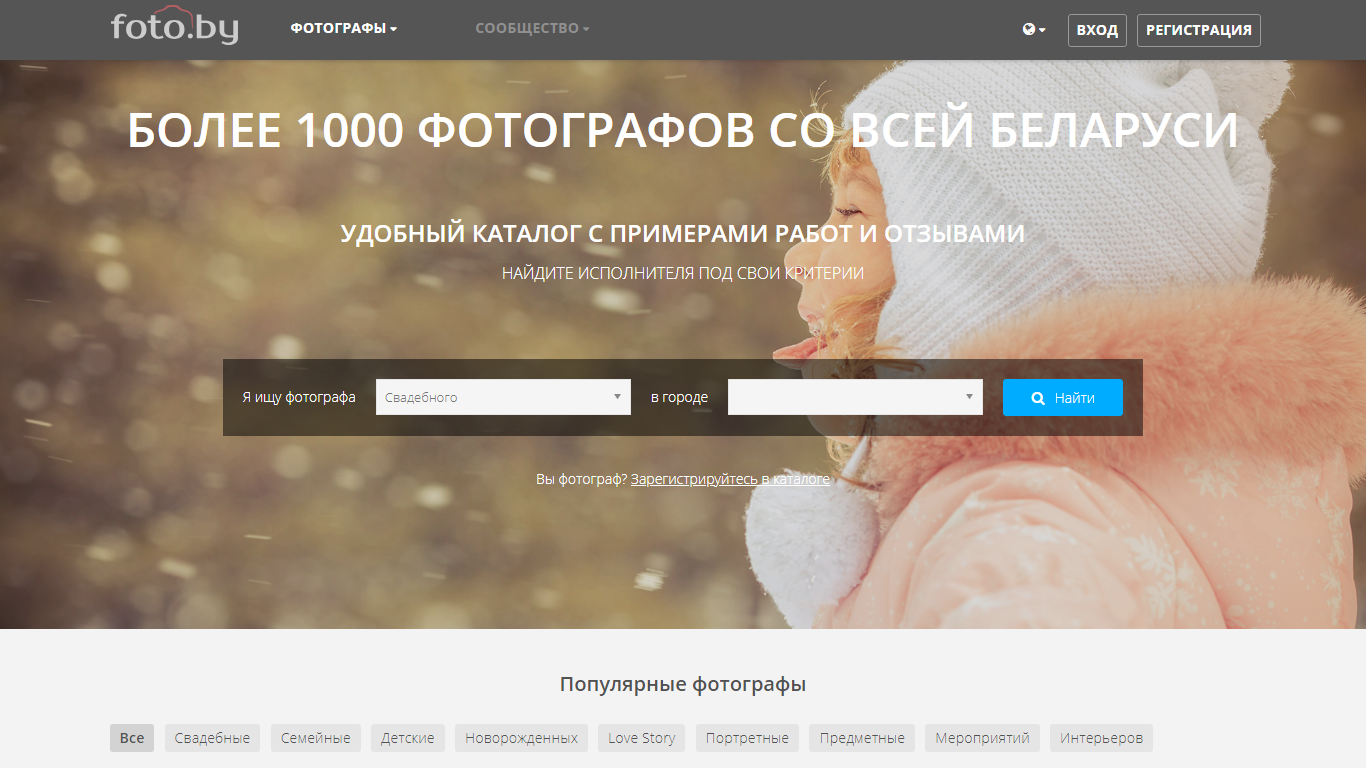Click the НАЙДИТЕ ИСПОЛНИТЕЛЯ ПОД СВОИ КРИТЕРИИ text
The width and height of the screenshot is (1366, 768).
click(683, 273)
